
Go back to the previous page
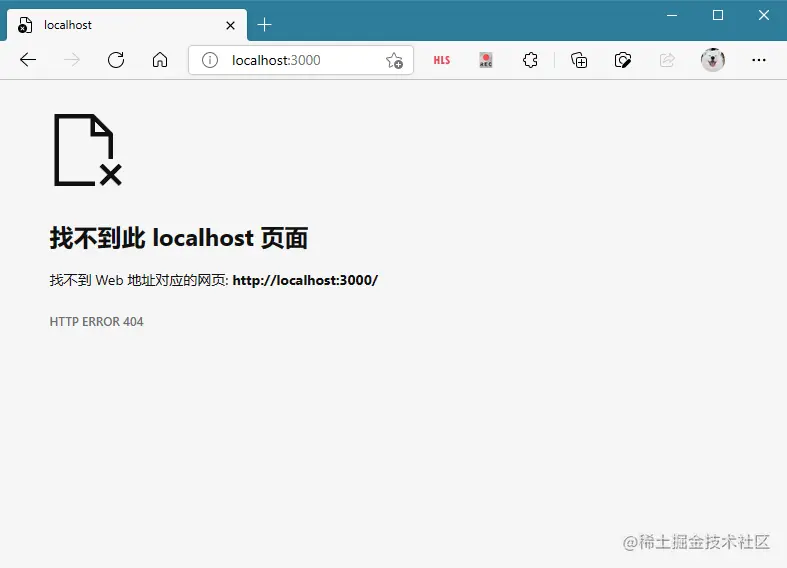click(x=28, y=60)
